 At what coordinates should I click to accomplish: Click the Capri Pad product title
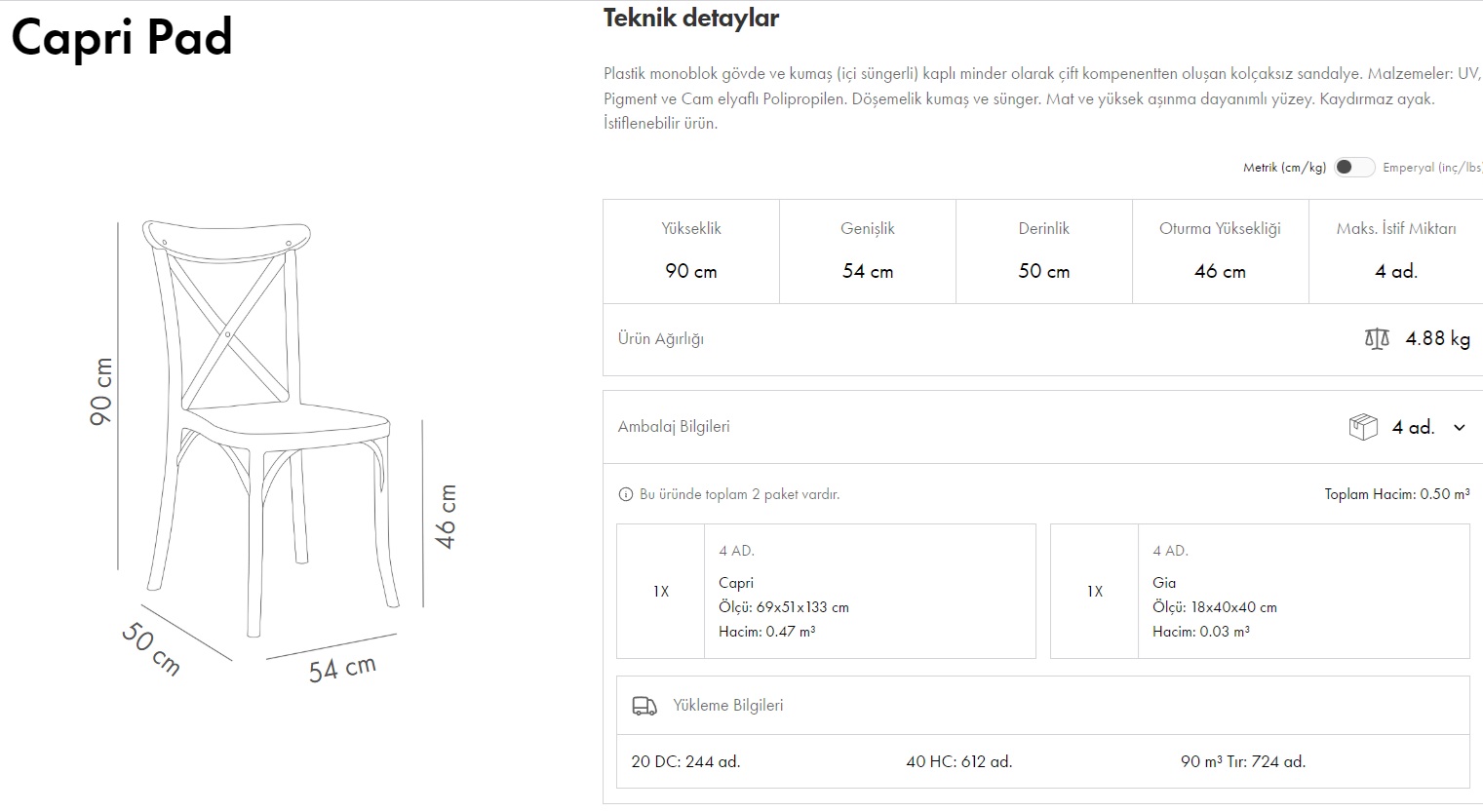pyautogui.click(x=122, y=37)
